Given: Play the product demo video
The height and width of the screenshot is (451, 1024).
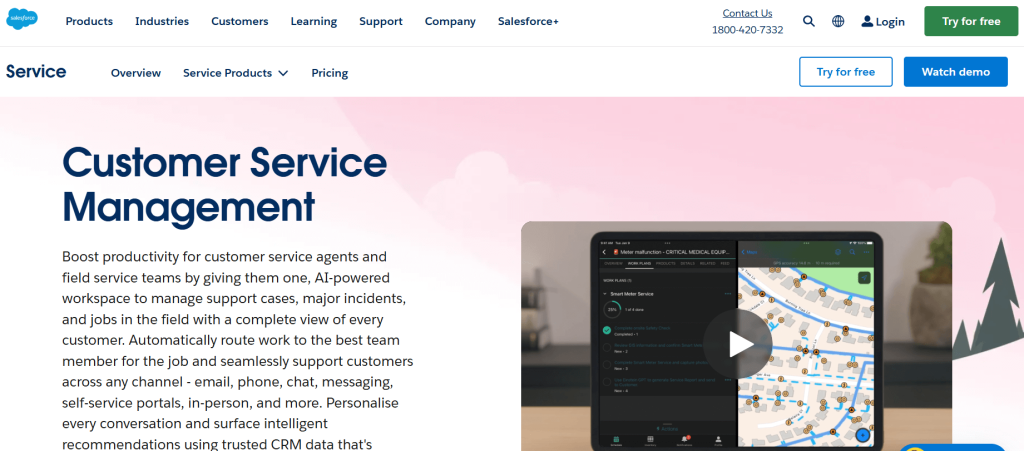Looking at the screenshot, I should pos(737,343).
